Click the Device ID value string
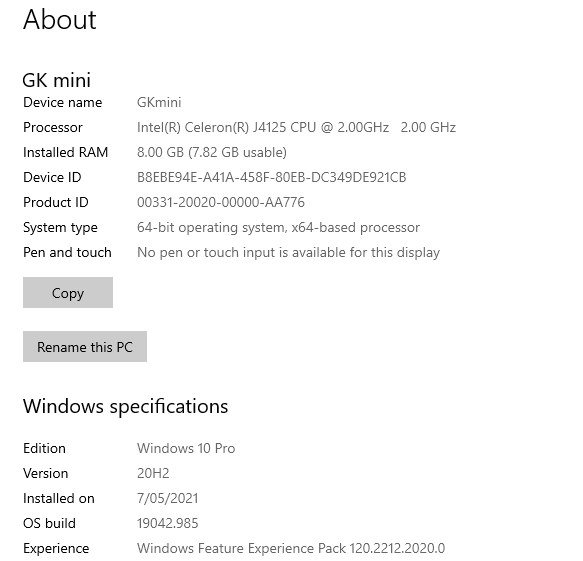The image size is (583, 561). (272, 177)
